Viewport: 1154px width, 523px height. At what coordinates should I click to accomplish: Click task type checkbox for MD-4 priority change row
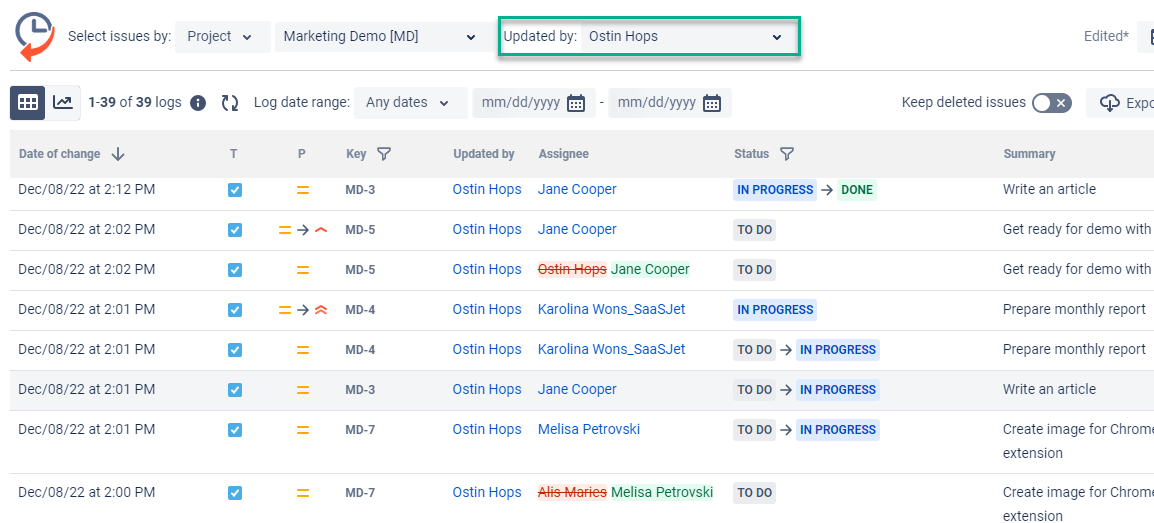pyautogui.click(x=235, y=310)
